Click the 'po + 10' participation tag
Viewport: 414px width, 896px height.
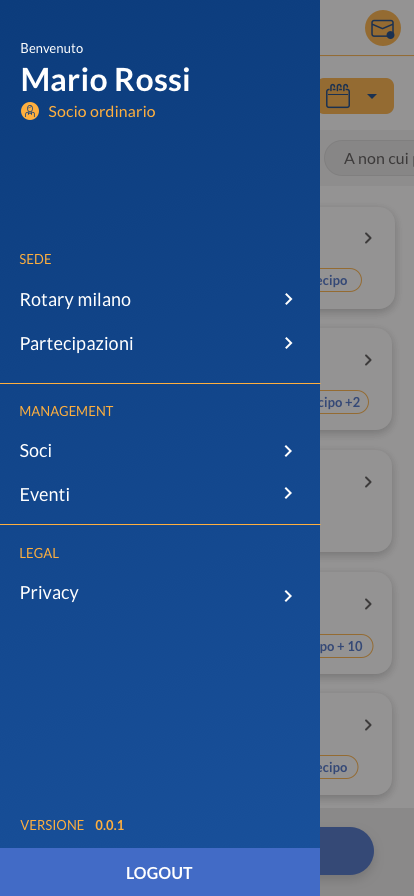[x=346, y=646]
